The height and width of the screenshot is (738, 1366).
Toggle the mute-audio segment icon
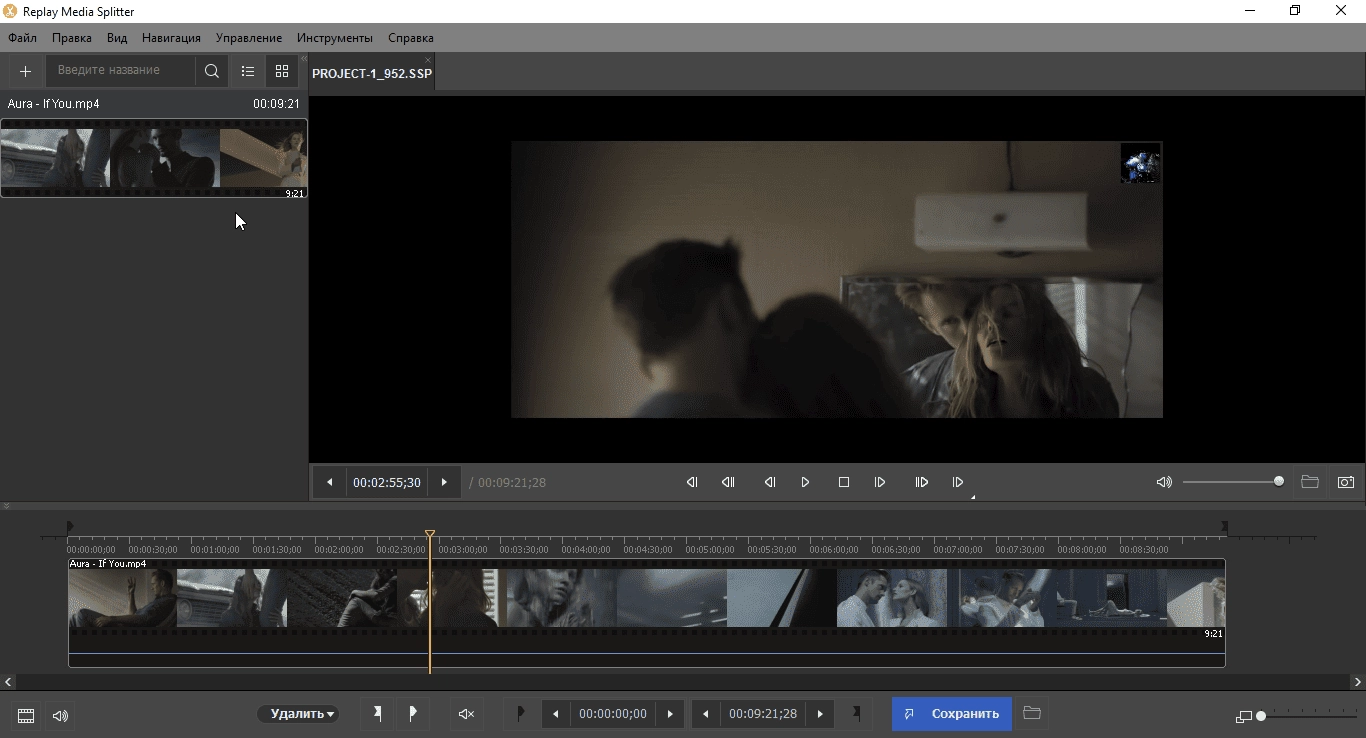coord(466,714)
